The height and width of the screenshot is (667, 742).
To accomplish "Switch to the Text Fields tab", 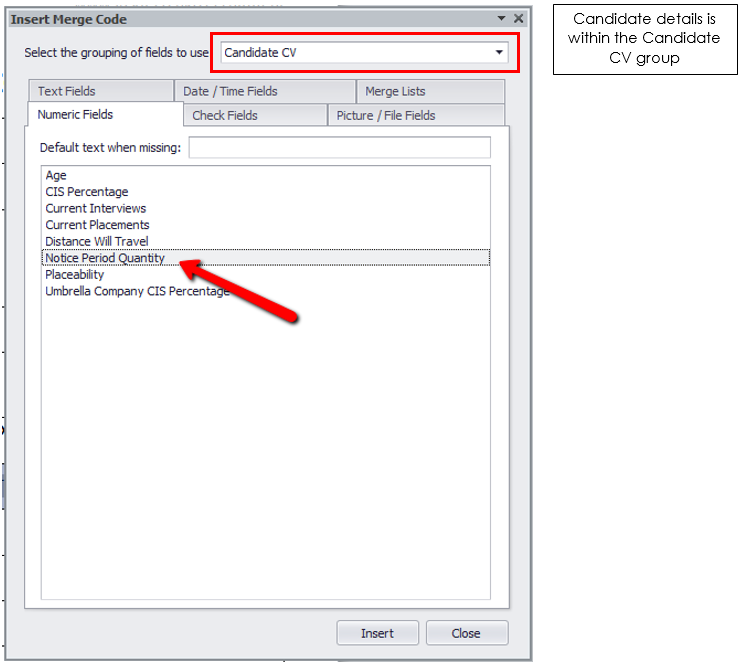I will point(67,91).
